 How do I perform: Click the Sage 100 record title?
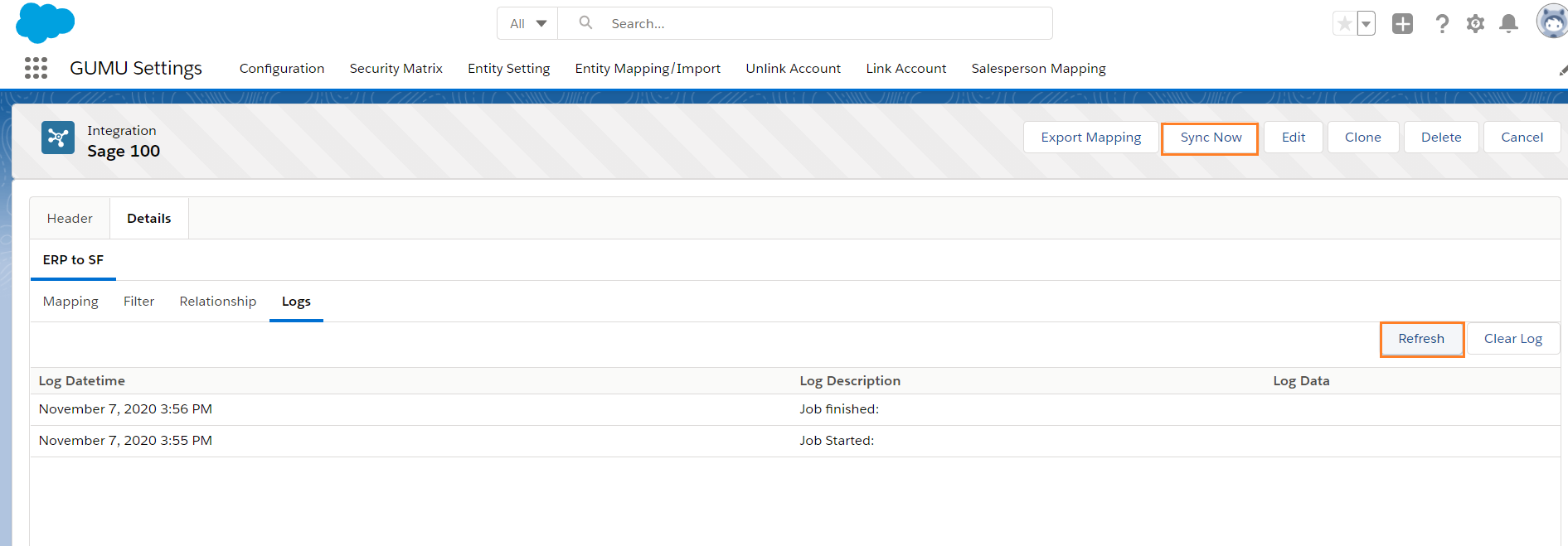[124, 151]
